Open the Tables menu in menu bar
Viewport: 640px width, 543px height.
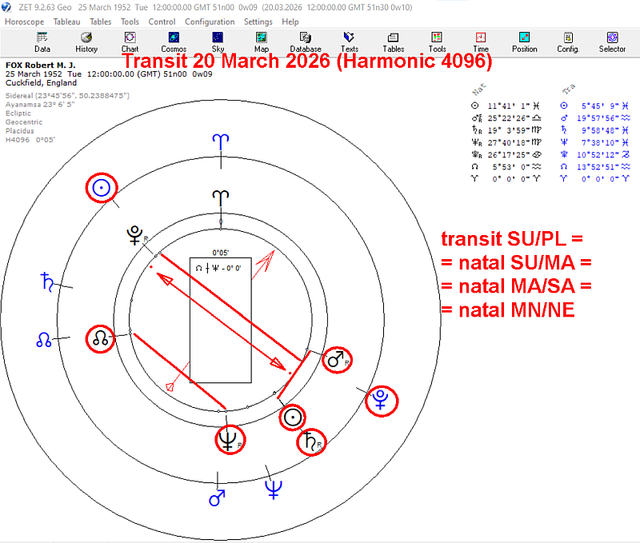click(x=100, y=22)
